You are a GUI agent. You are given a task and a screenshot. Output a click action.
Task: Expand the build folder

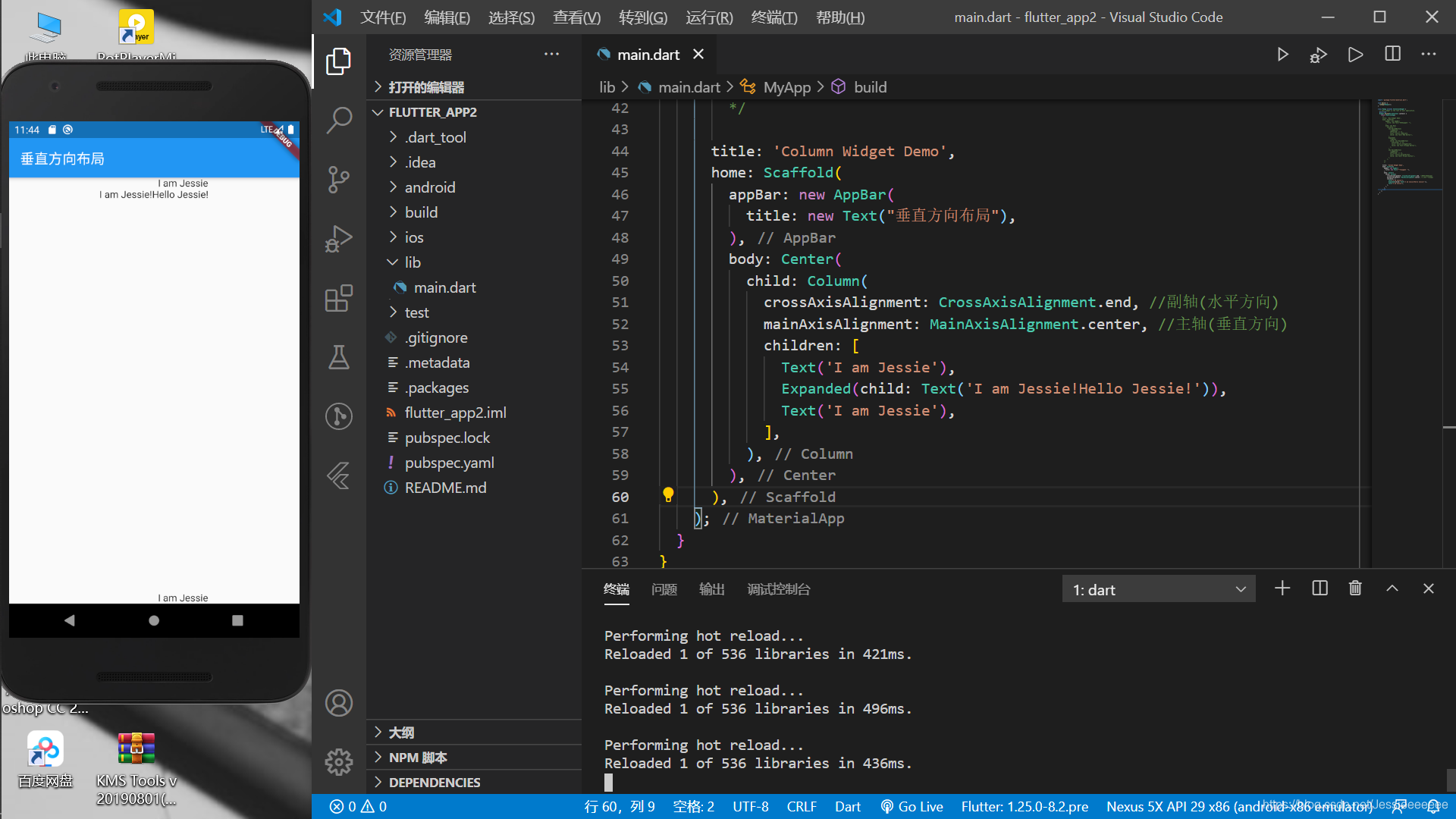pyautogui.click(x=474, y=212)
